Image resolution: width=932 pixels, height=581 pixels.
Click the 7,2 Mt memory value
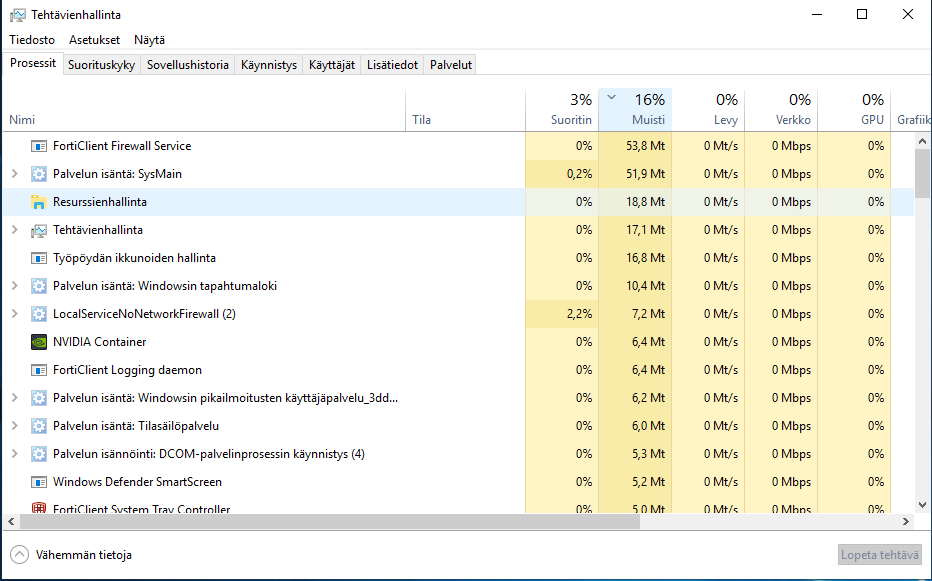click(x=648, y=314)
